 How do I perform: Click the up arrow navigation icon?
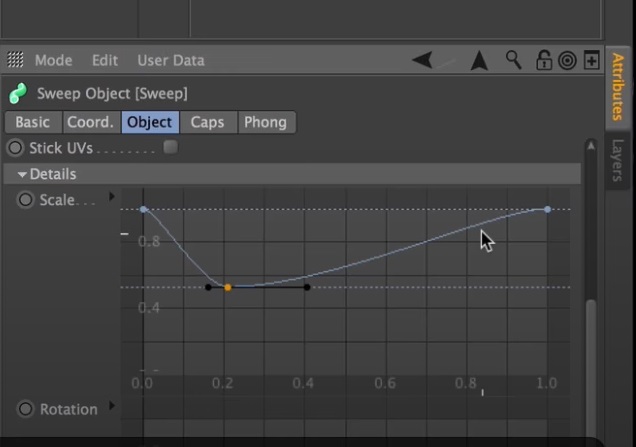pos(479,61)
